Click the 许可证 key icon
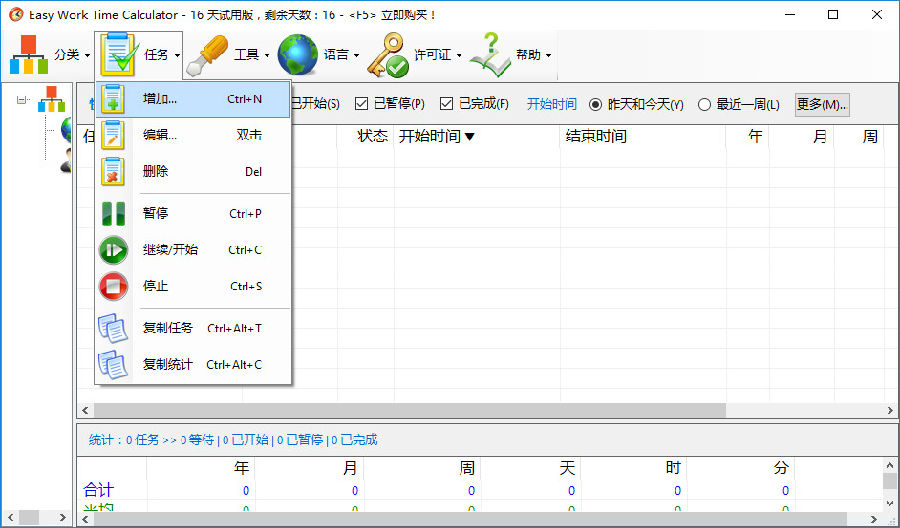 [388, 55]
